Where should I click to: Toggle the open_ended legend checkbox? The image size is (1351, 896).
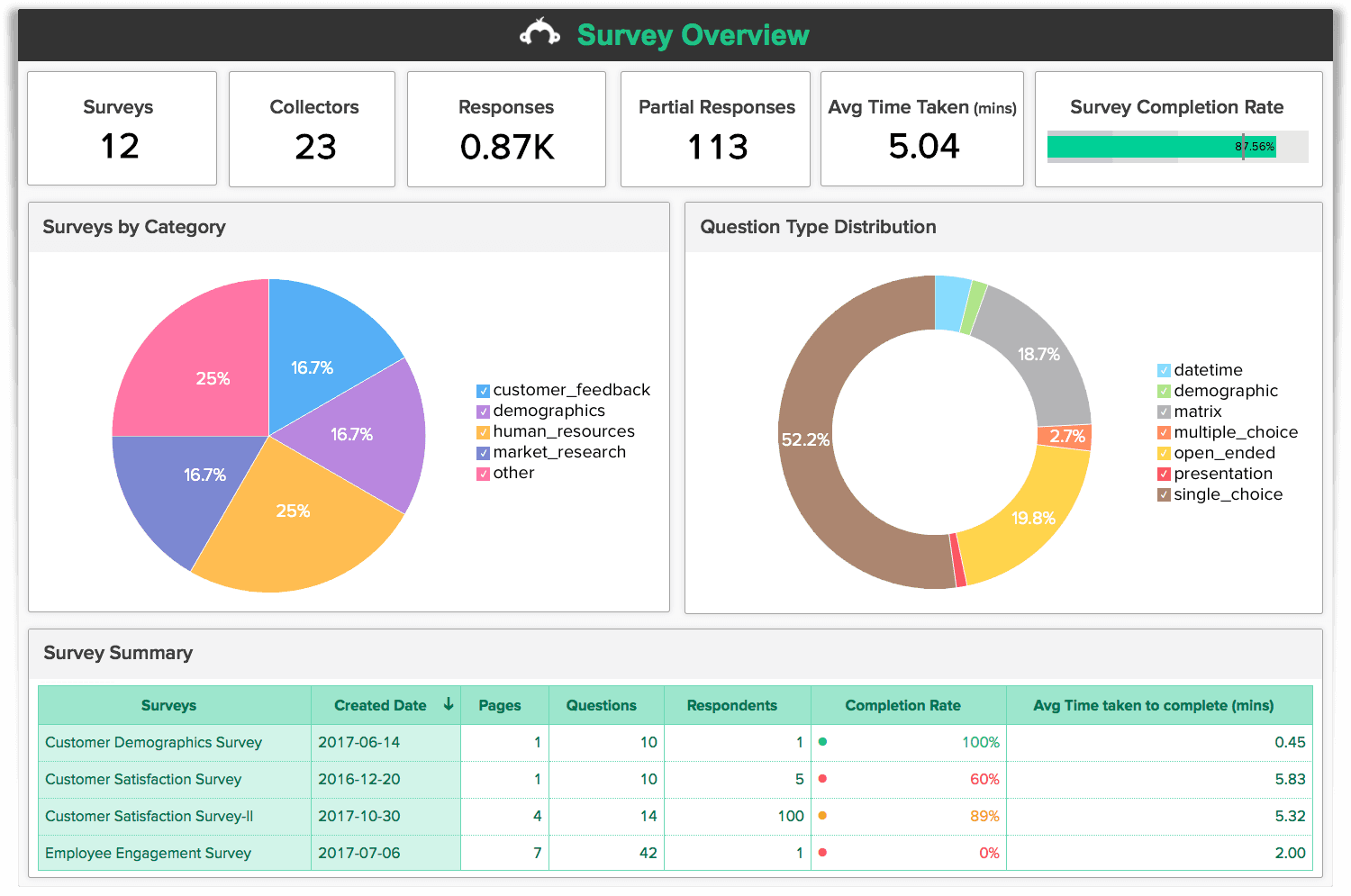click(x=1163, y=453)
